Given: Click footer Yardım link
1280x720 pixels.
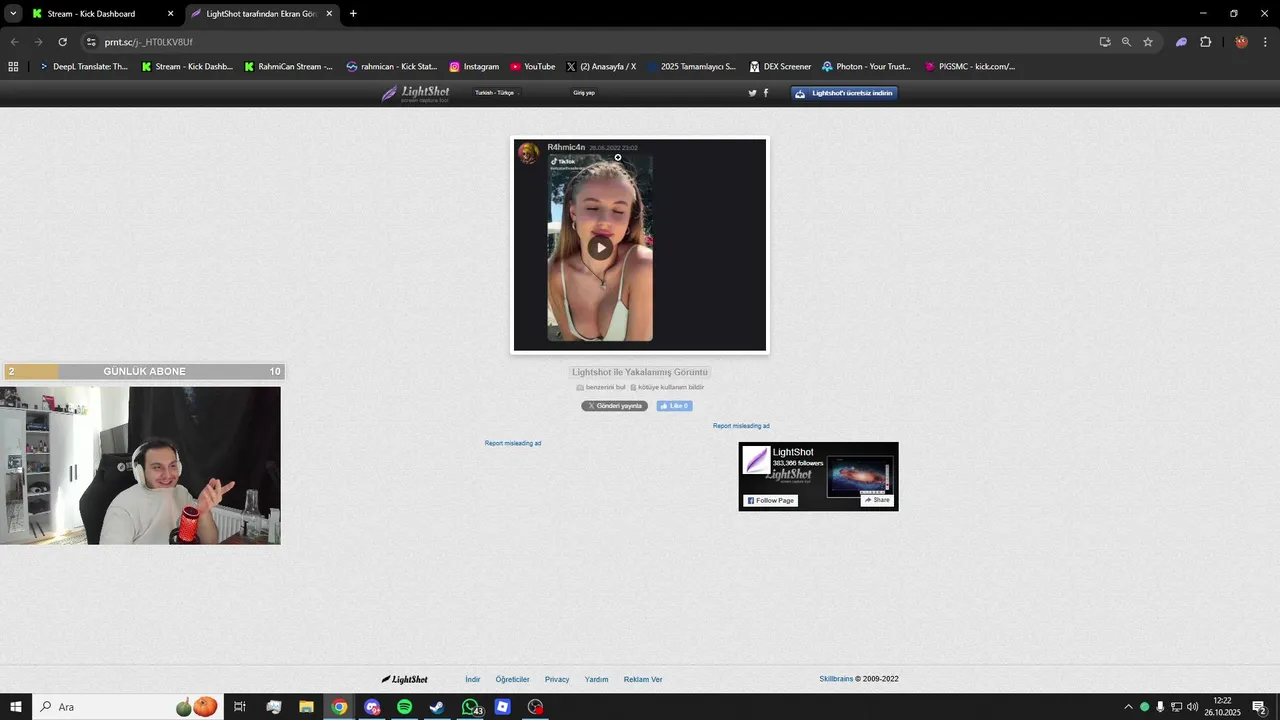Looking at the screenshot, I should (x=597, y=679).
